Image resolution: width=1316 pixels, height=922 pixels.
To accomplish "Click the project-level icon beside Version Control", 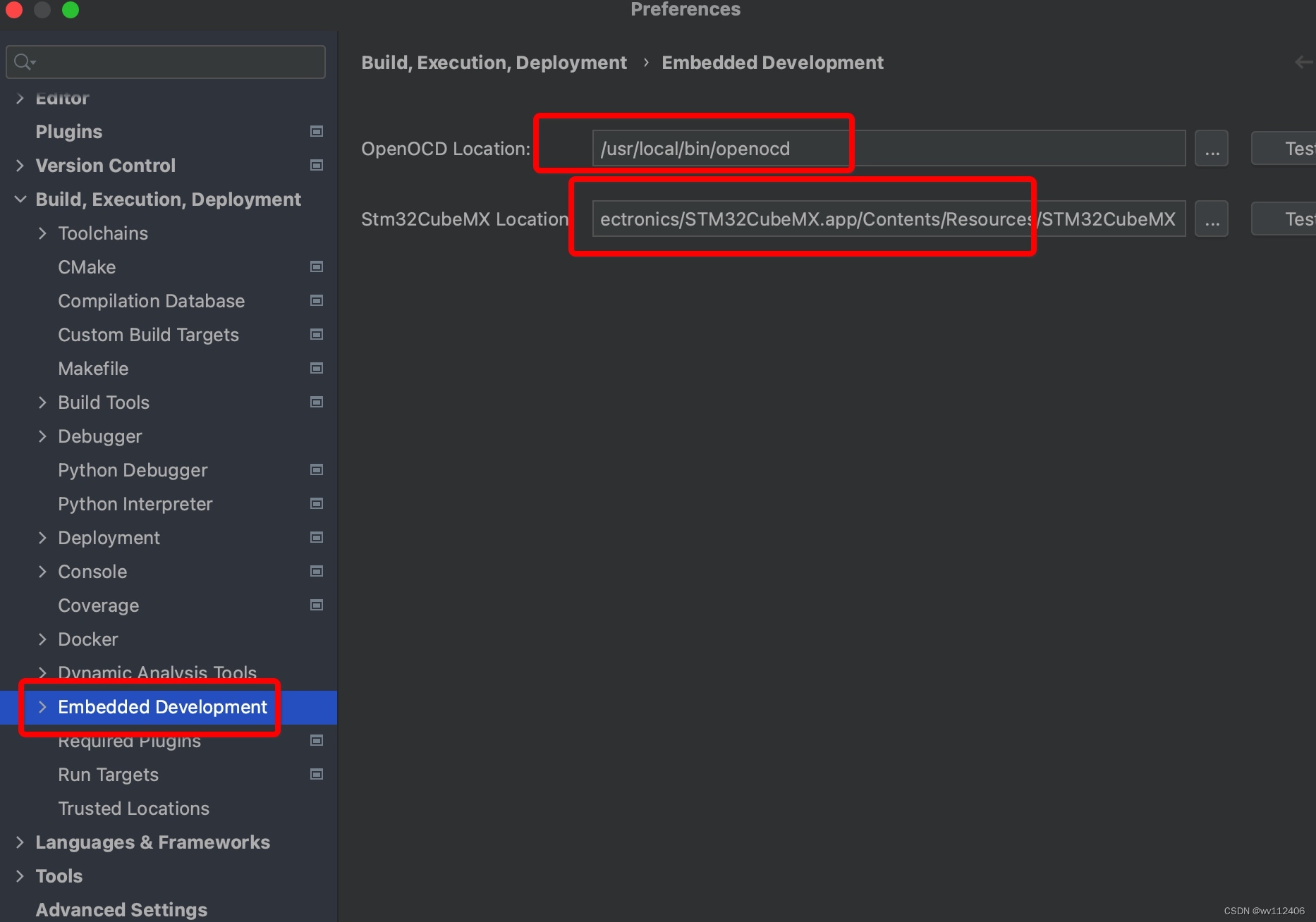I will pyautogui.click(x=317, y=165).
